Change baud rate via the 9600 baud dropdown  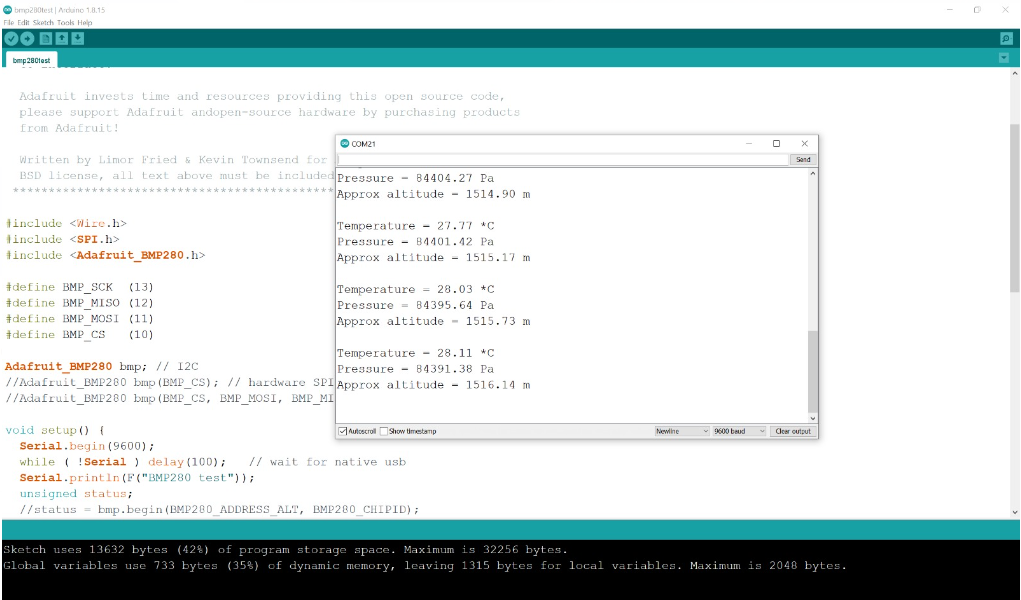(x=737, y=431)
